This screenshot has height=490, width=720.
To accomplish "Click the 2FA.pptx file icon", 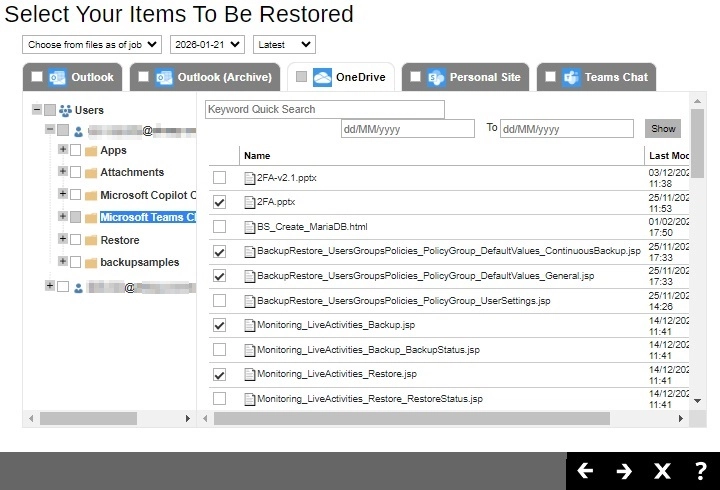I will (249, 202).
